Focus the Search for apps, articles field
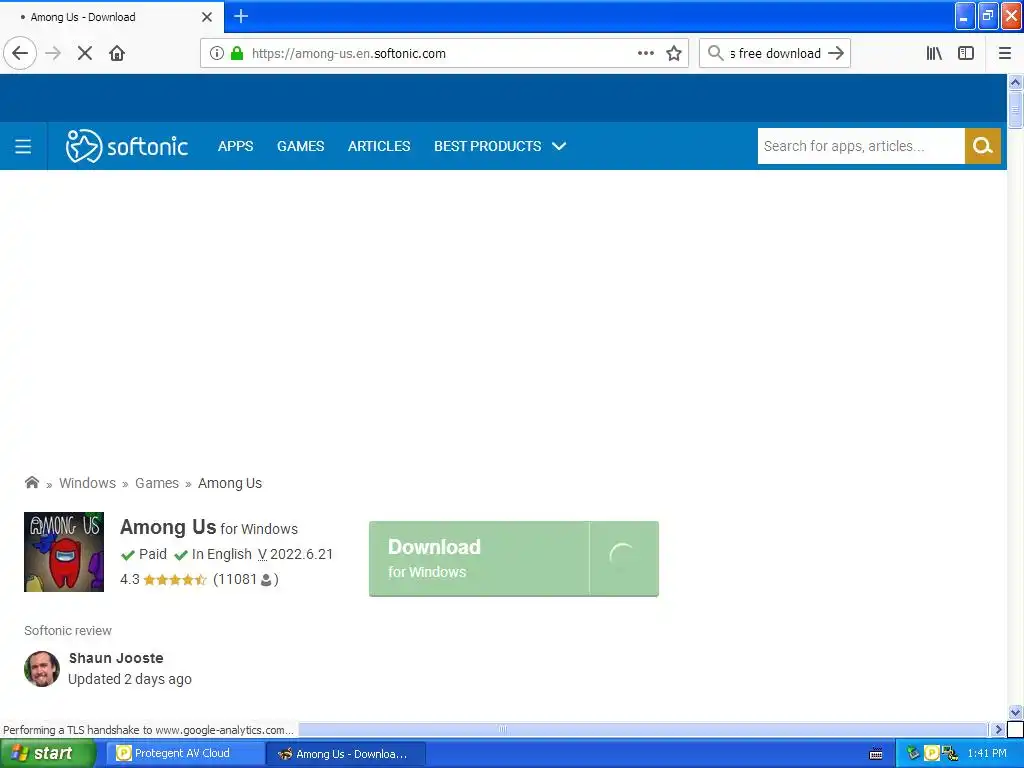The width and height of the screenshot is (1024, 768). 861,146
